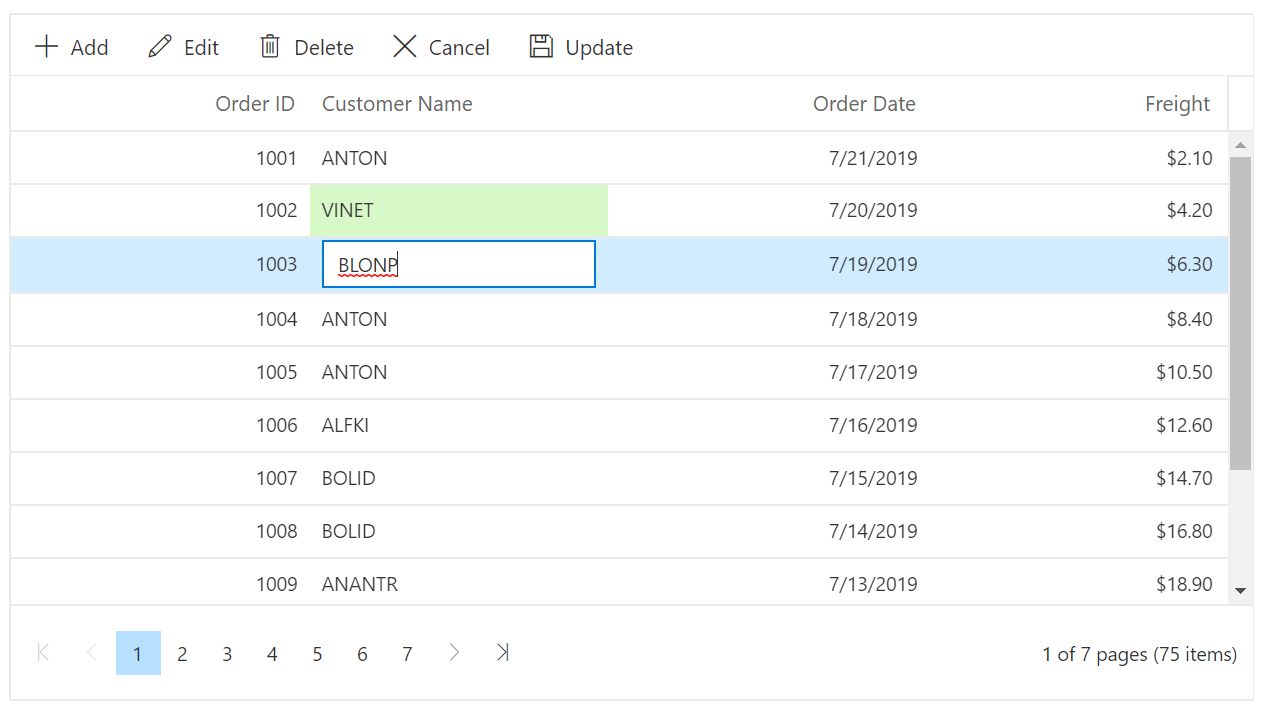Jump to last page arrow
1268x711 pixels.
pos(502,653)
